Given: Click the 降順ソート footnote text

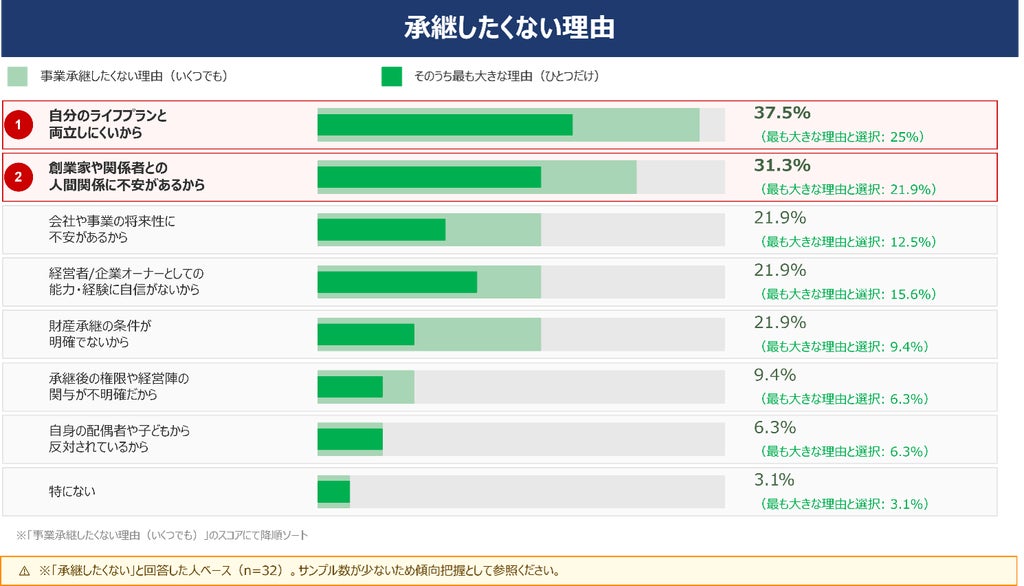Looking at the screenshot, I should tap(162, 535).
